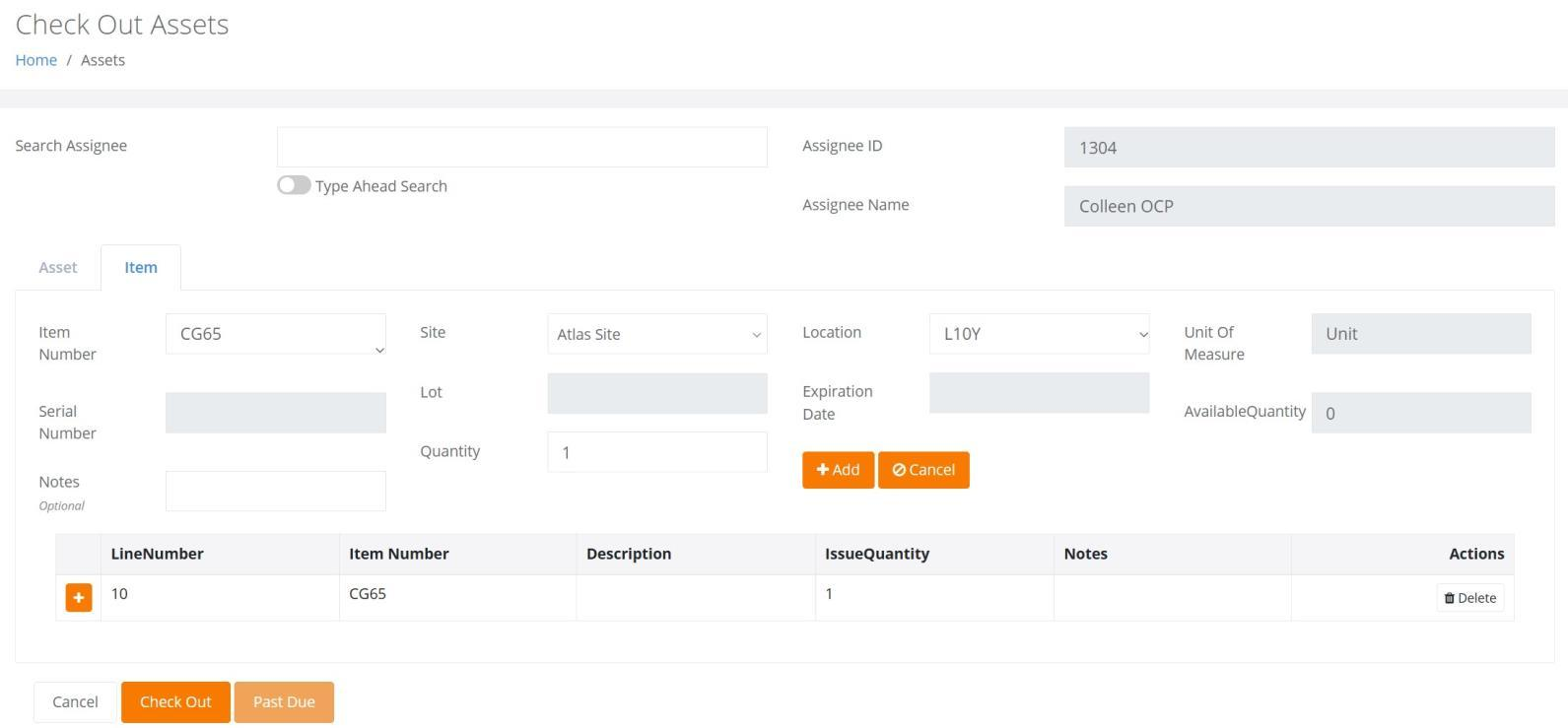Toggle Type Ahead Search switch
The image size is (1568, 728).
(x=294, y=185)
